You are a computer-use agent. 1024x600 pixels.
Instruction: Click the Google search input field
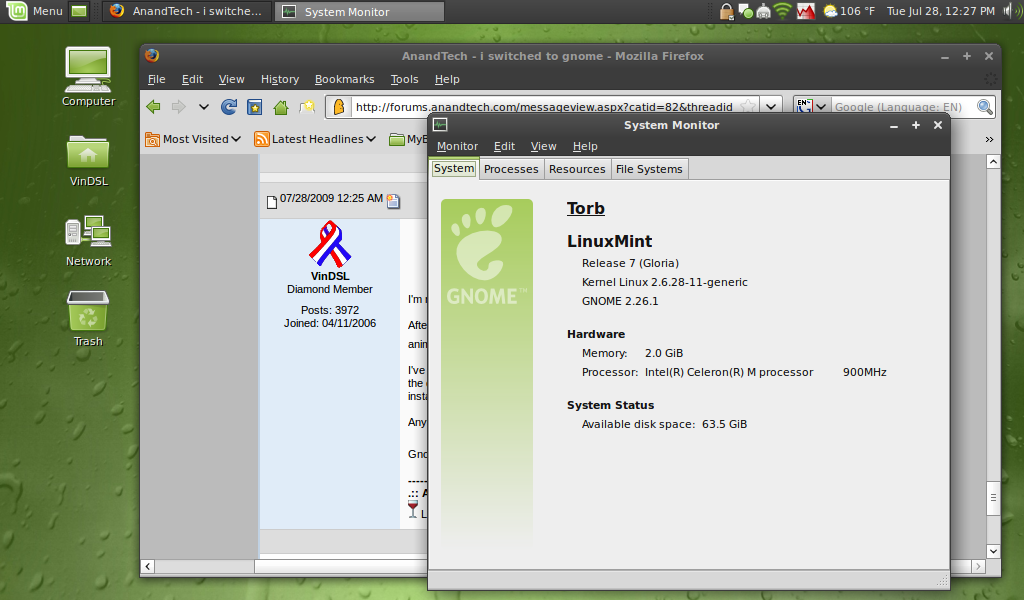point(903,107)
